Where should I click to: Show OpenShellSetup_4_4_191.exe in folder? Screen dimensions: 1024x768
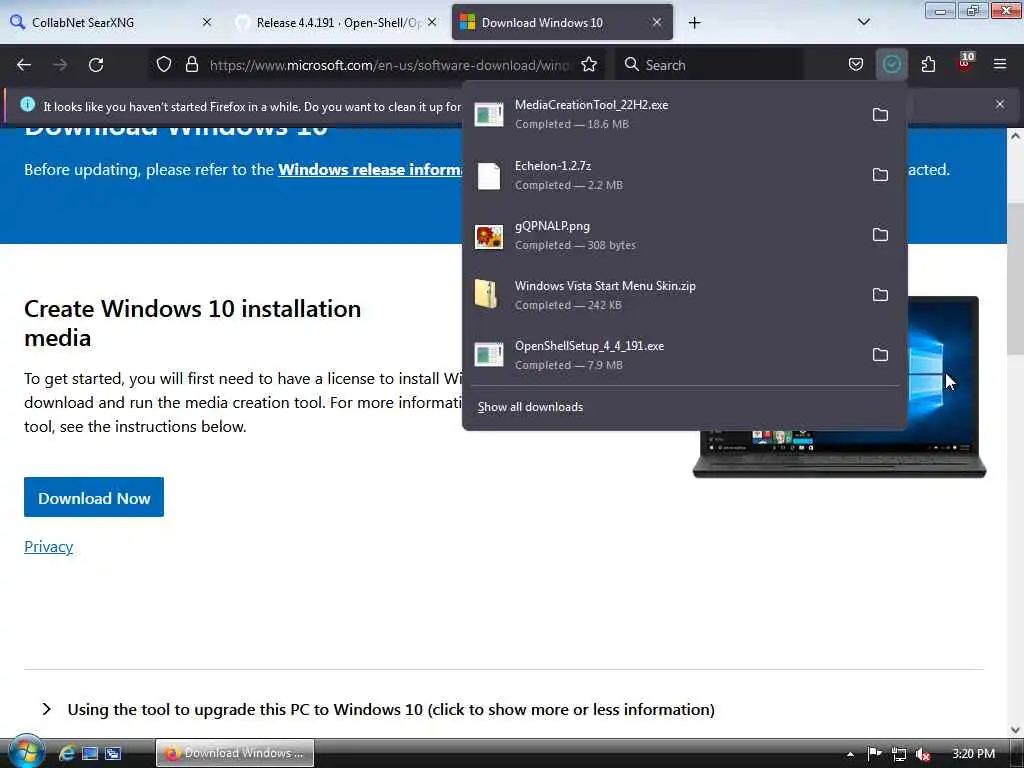[880, 355]
